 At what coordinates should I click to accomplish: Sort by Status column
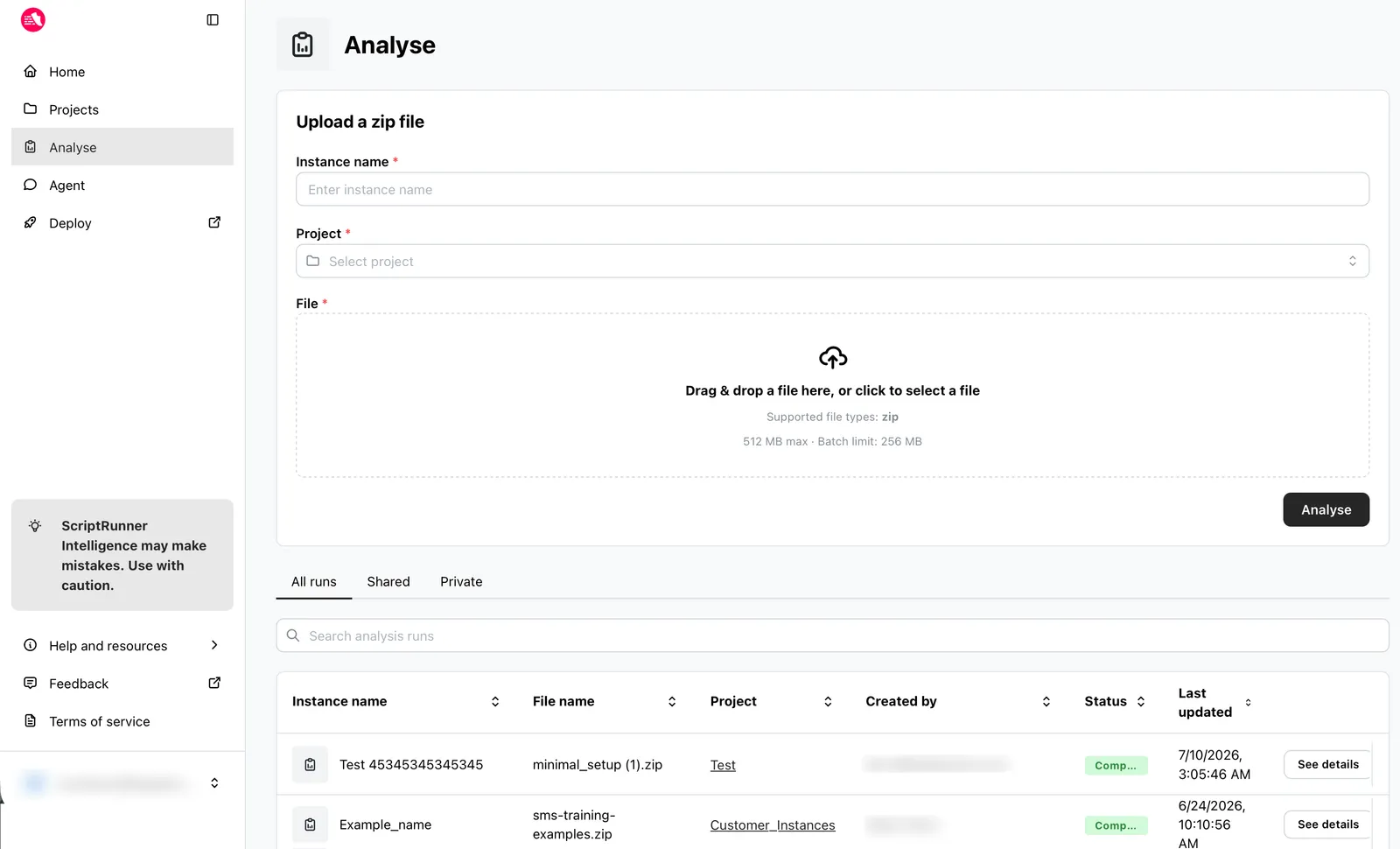pyautogui.click(x=1141, y=701)
